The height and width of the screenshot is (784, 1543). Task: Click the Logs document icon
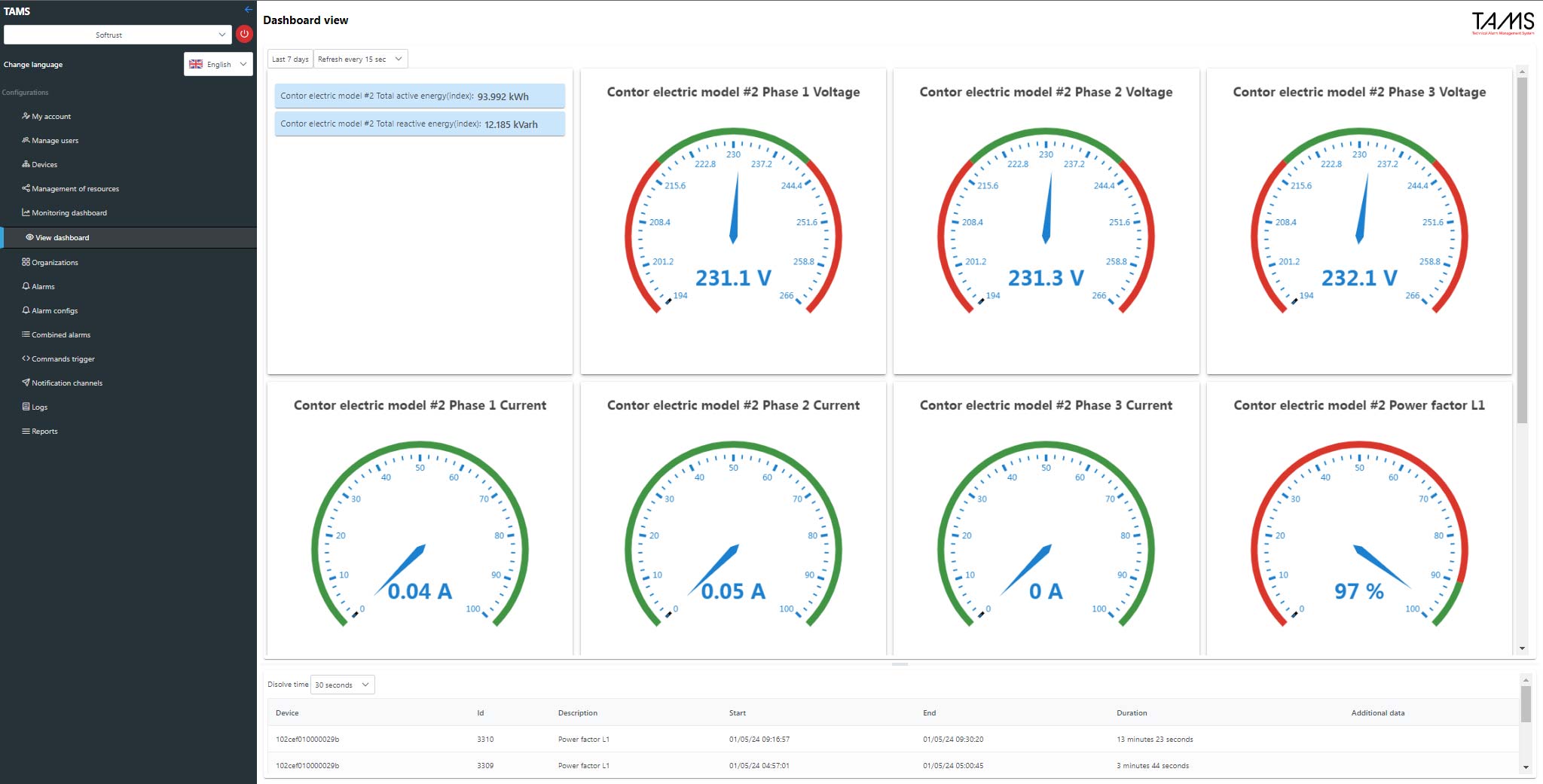tap(26, 407)
